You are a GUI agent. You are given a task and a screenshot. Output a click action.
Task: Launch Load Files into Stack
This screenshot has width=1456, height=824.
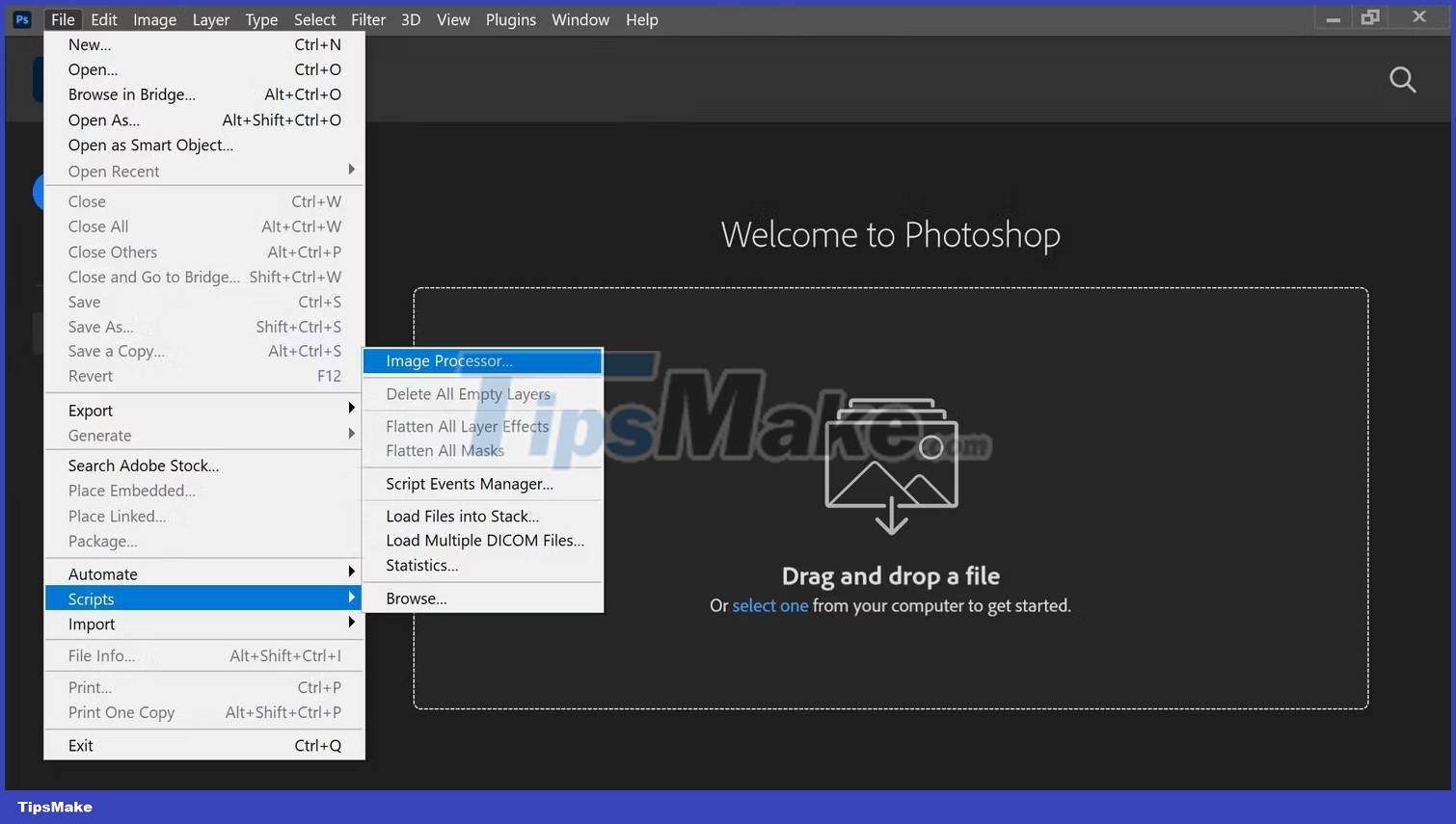[x=462, y=516]
